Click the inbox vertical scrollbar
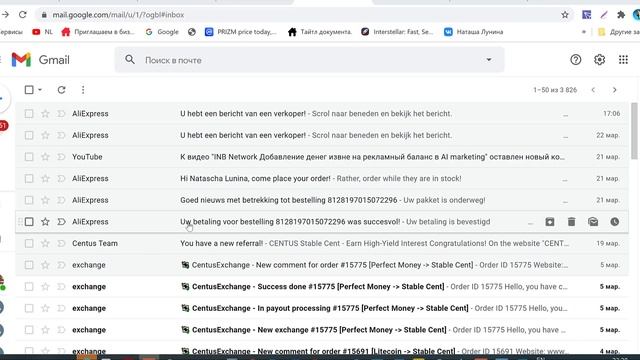Viewport: 640px width, 360px height. point(634,131)
